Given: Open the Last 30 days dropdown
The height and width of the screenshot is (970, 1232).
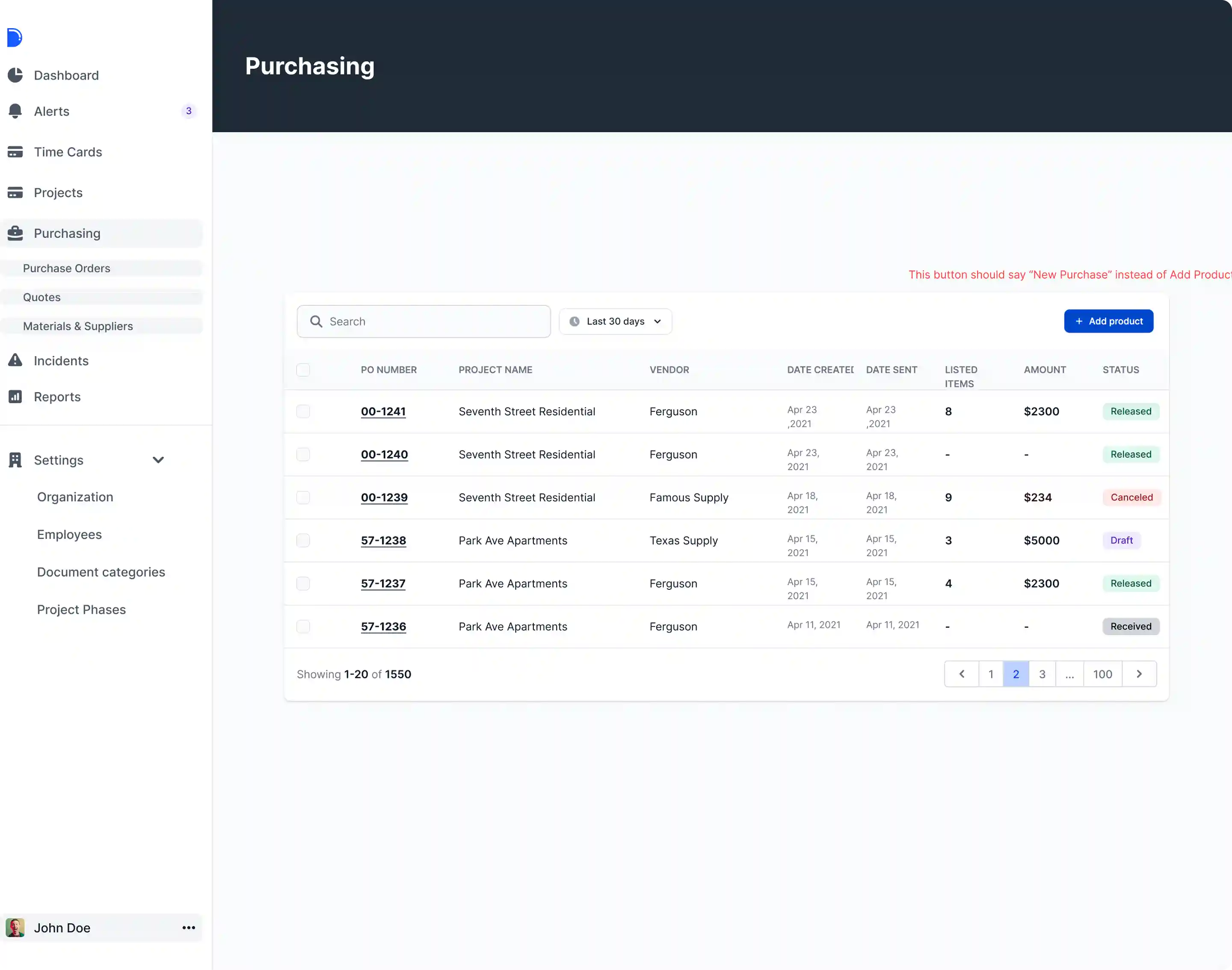Looking at the screenshot, I should tap(616, 321).
